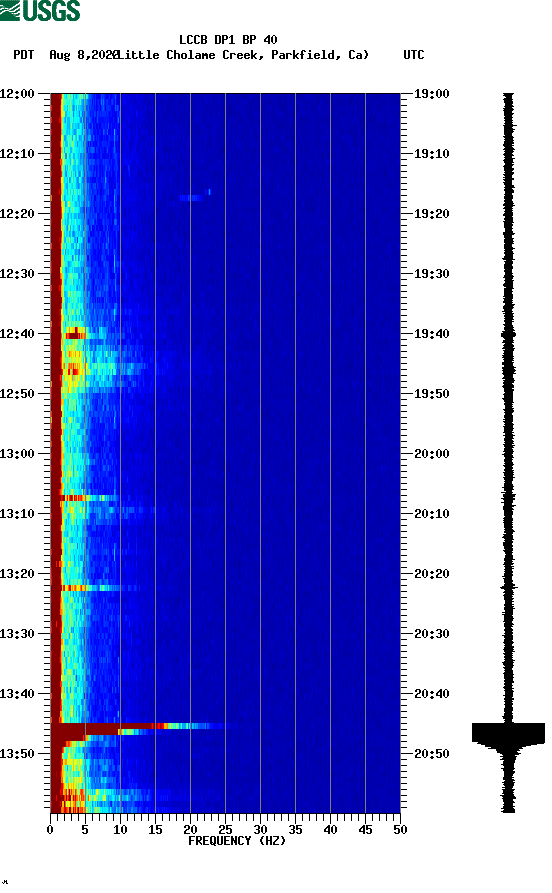Click the 19:20 UTC time label
The image size is (552, 893).
[x=431, y=214]
